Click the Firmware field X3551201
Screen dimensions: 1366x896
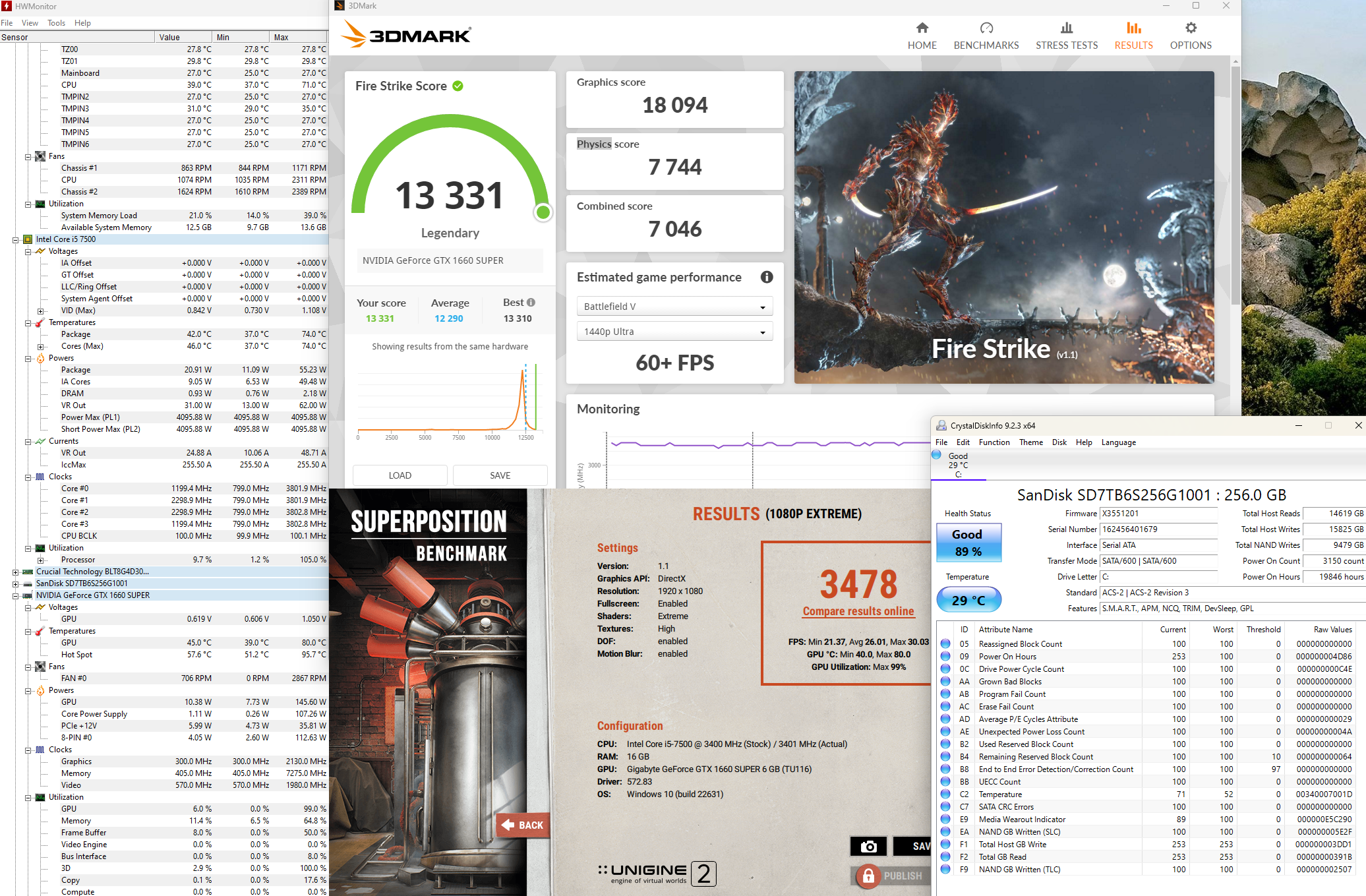(x=1158, y=514)
